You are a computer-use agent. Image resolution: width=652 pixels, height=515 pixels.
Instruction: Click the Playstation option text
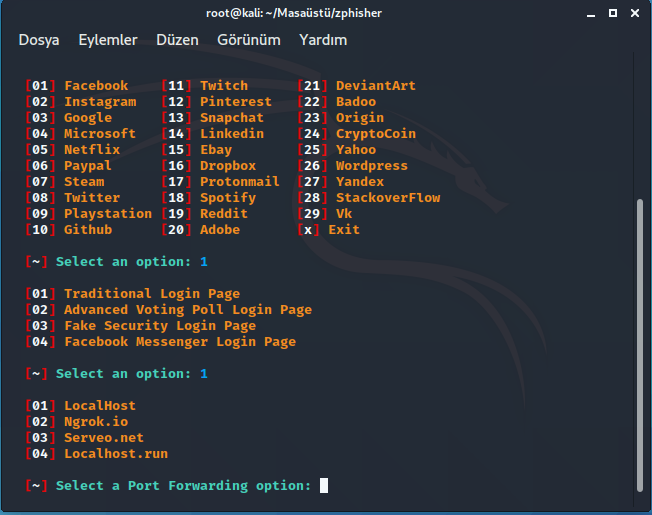click(x=108, y=214)
